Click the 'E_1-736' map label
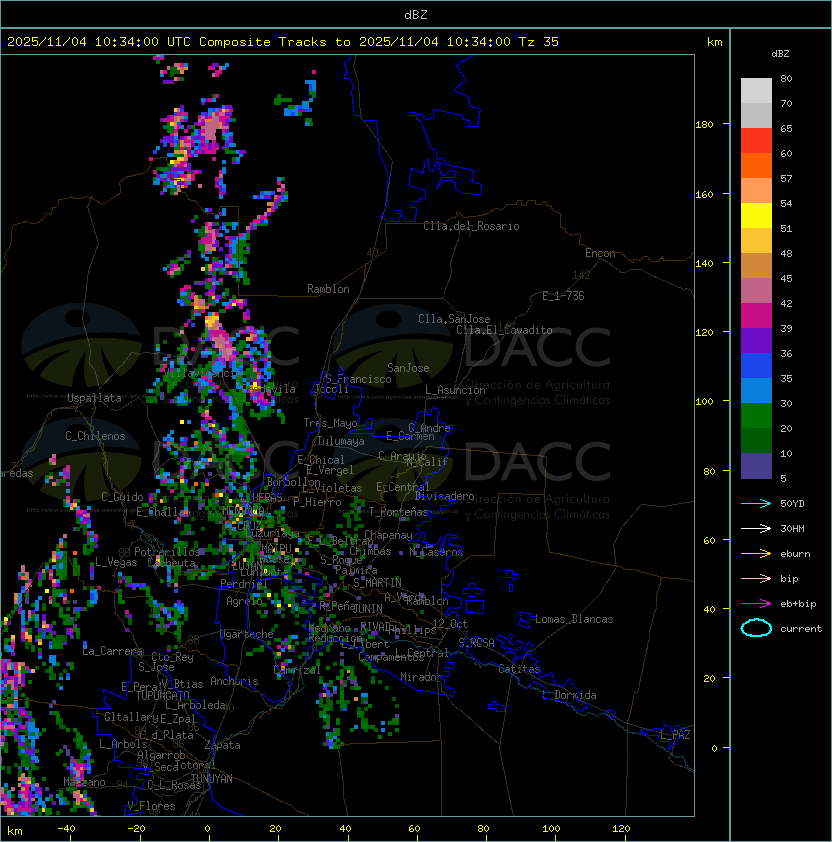The image size is (832, 842). [x=563, y=296]
